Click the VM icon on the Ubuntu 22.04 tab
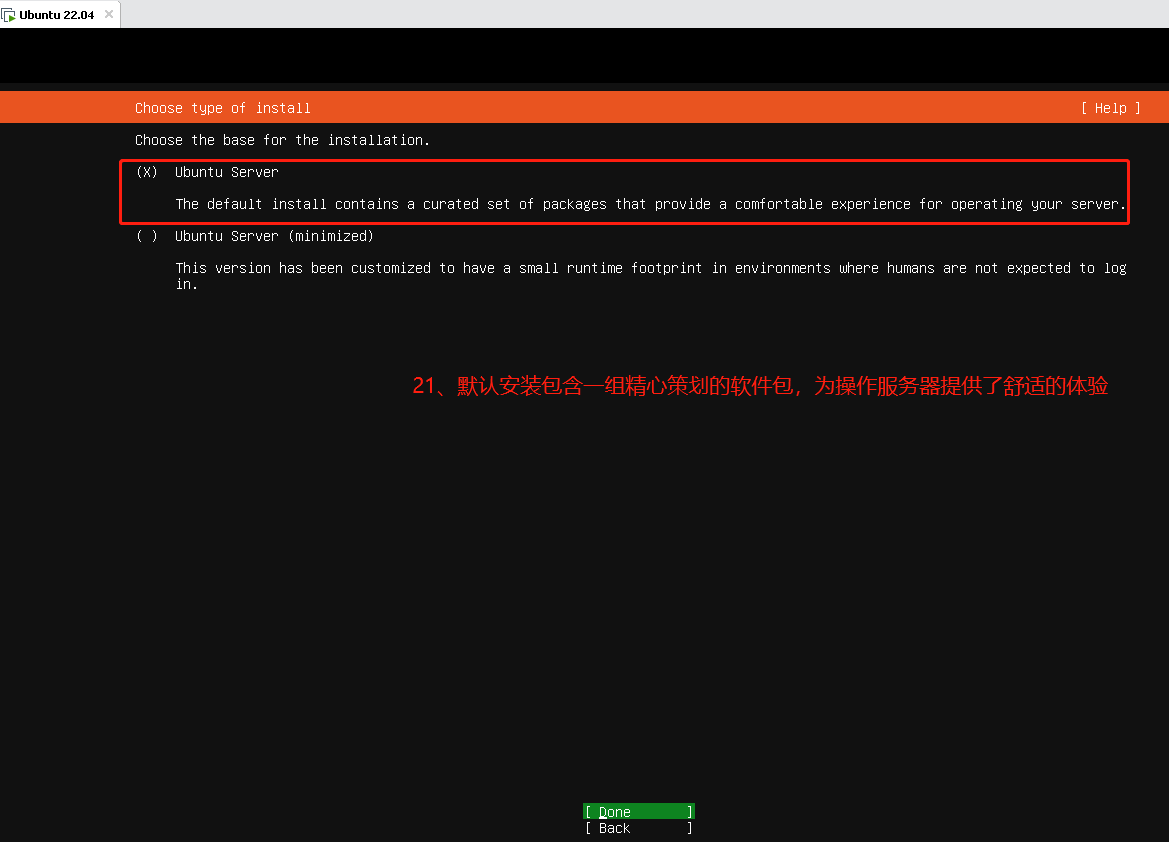The width and height of the screenshot is (1169, 842). click(x=9, y=15)
